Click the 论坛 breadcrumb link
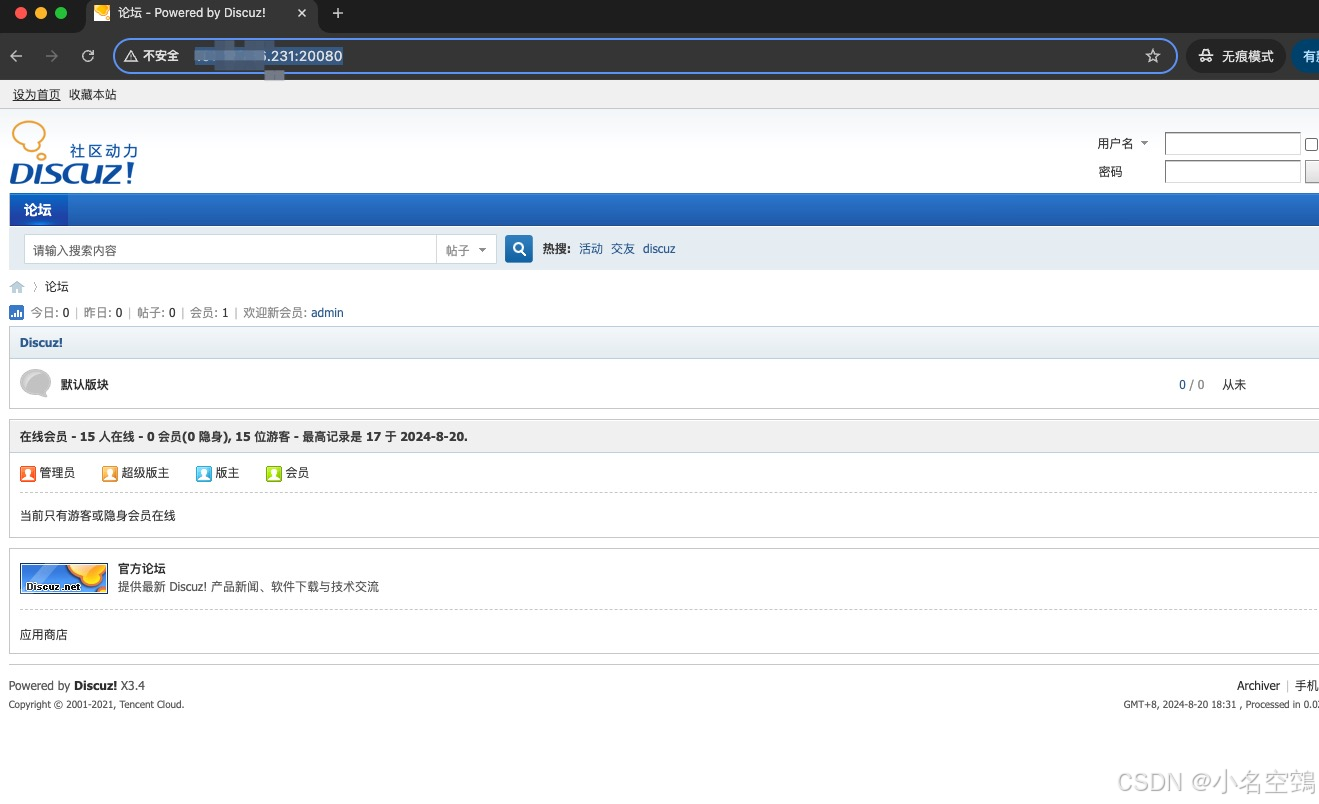The height and width of the screenshot is (804, 1319). 57,287
